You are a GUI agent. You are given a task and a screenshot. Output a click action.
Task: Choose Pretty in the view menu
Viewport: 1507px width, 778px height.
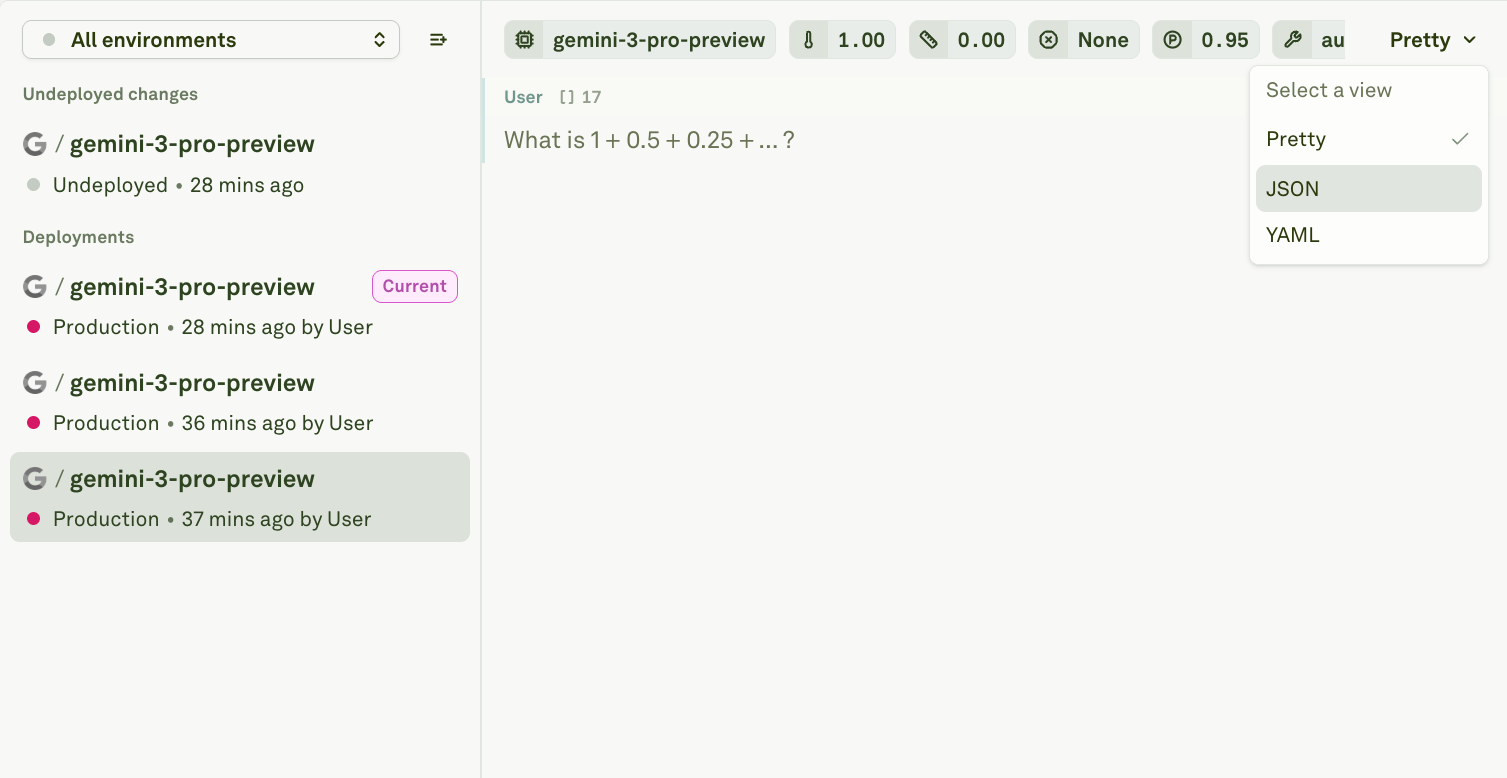coord(1368,139)
